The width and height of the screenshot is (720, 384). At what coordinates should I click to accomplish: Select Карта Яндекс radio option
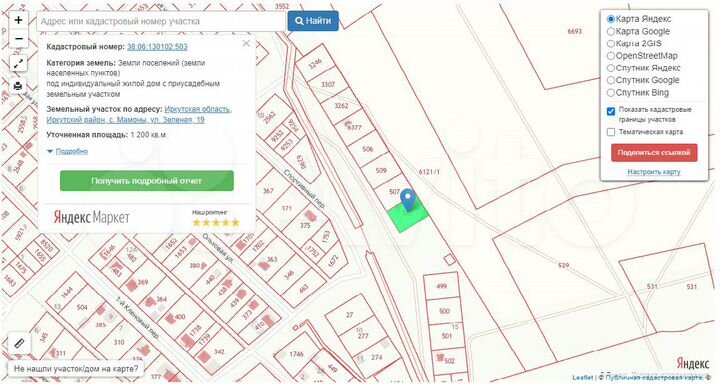coord(611,19)
